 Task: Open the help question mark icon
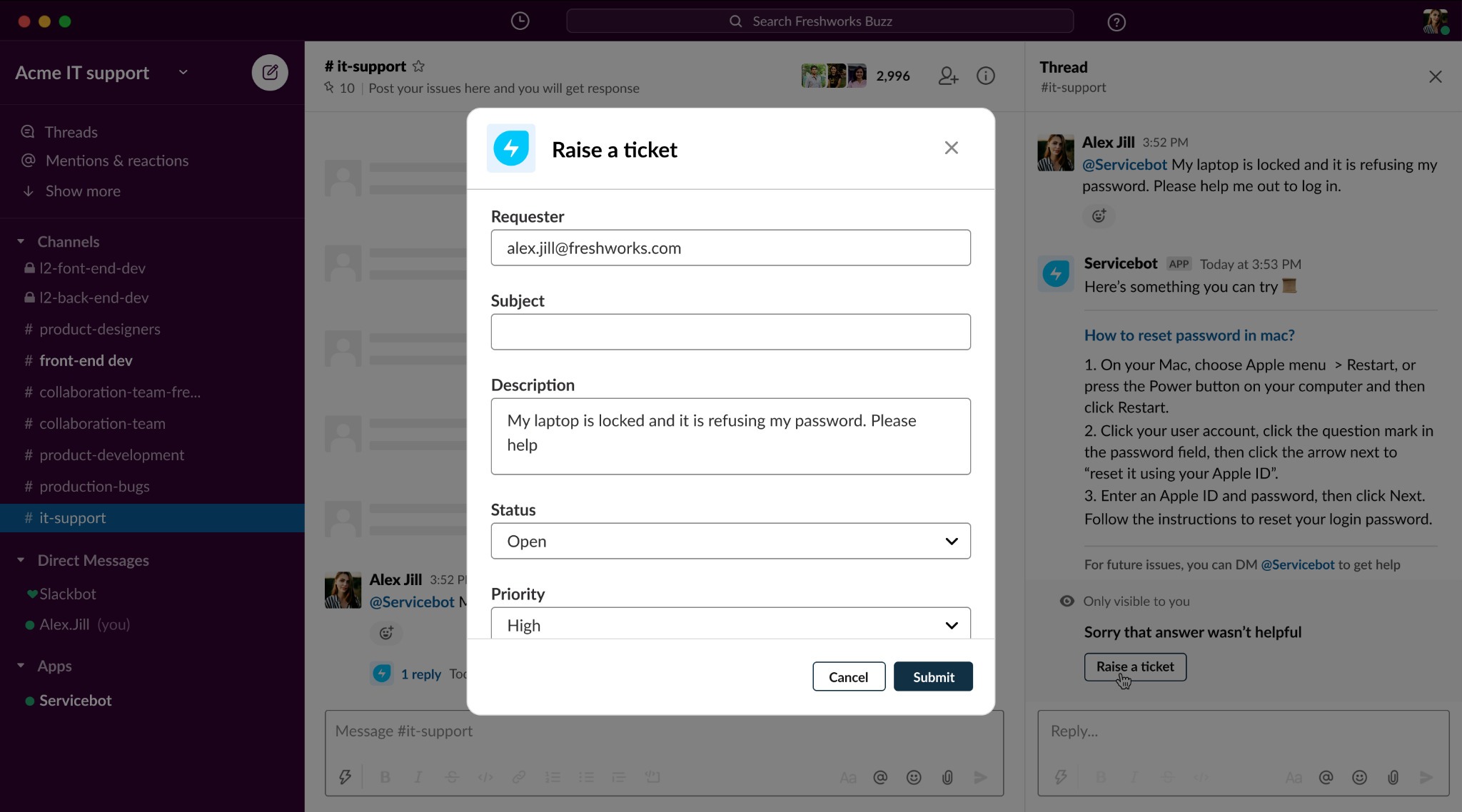pyautogui.click(x=1116, y=22)
